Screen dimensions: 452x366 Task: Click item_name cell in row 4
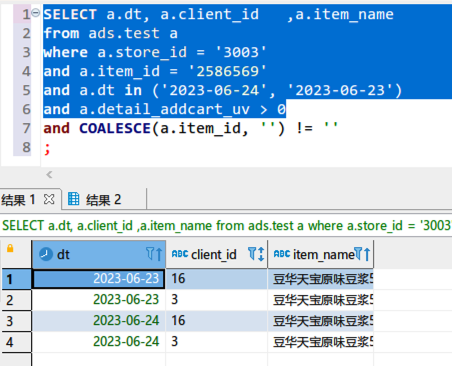(x=321, y=342)
